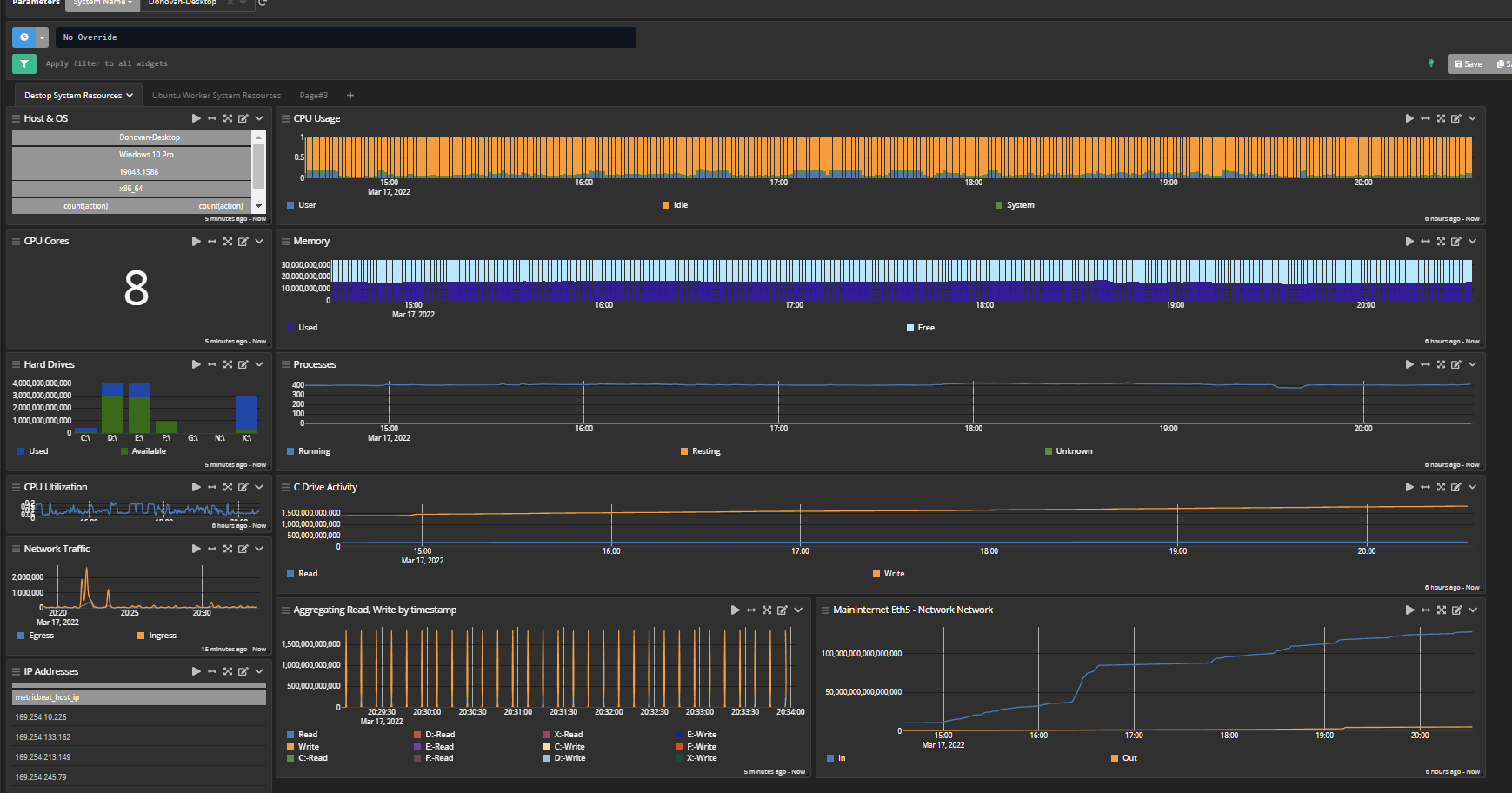
Task: Click the blue clock time override button
Action: click(24, 37)
